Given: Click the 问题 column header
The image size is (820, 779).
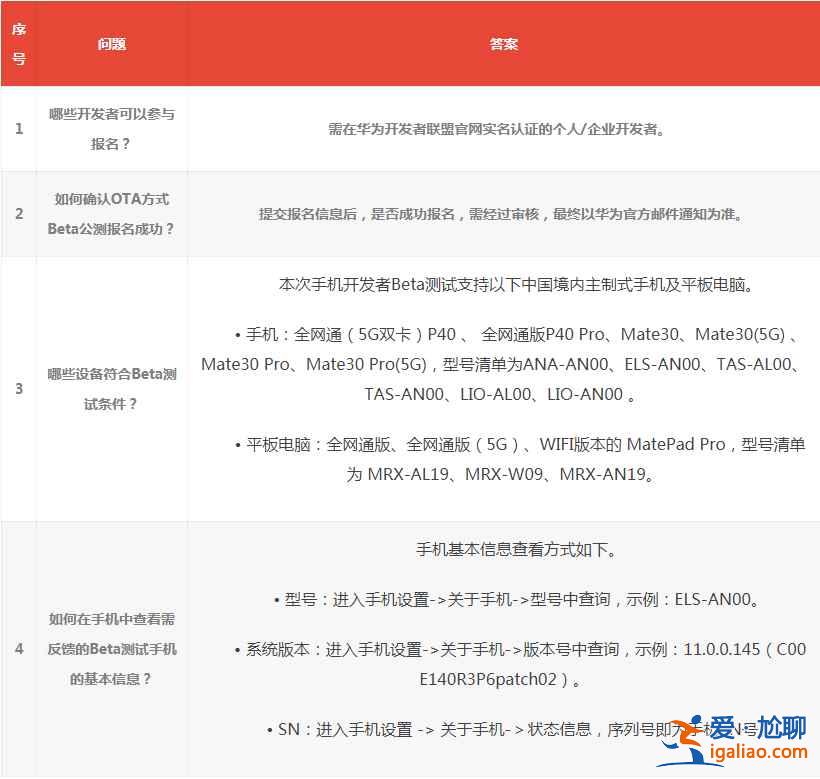Looking at the screenshot, I should point(111,44).
